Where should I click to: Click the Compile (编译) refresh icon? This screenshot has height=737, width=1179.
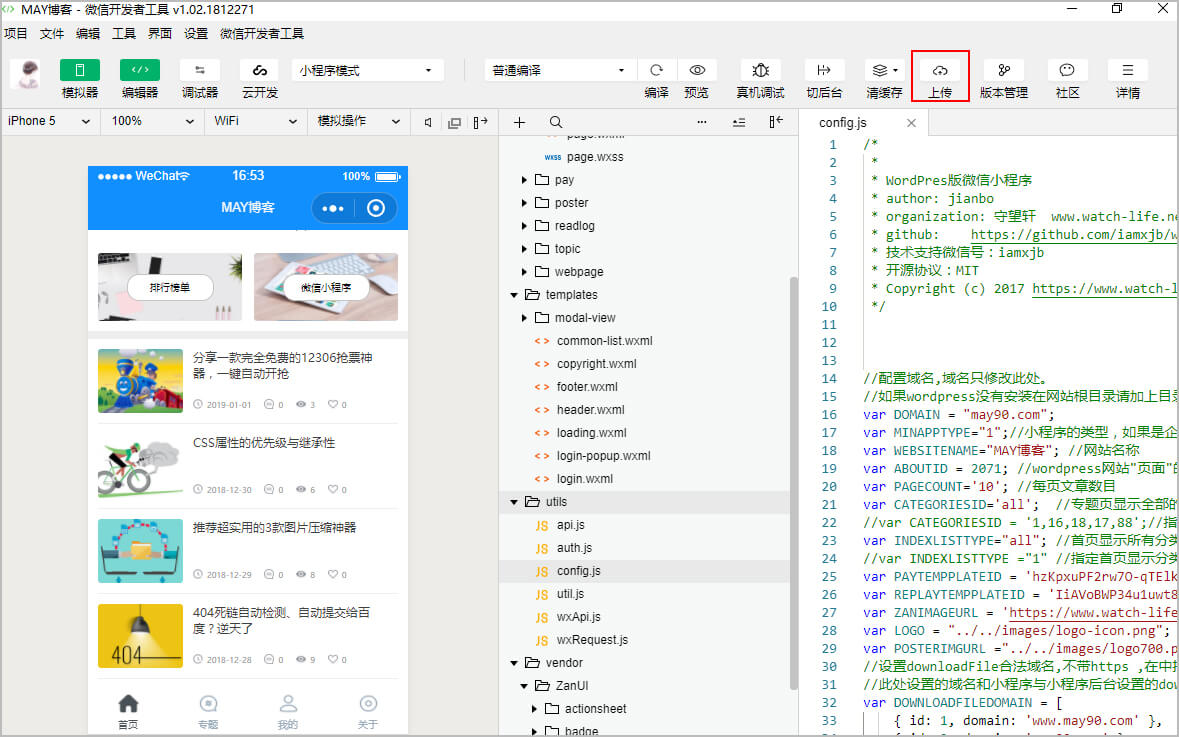(x=656, y=71)
